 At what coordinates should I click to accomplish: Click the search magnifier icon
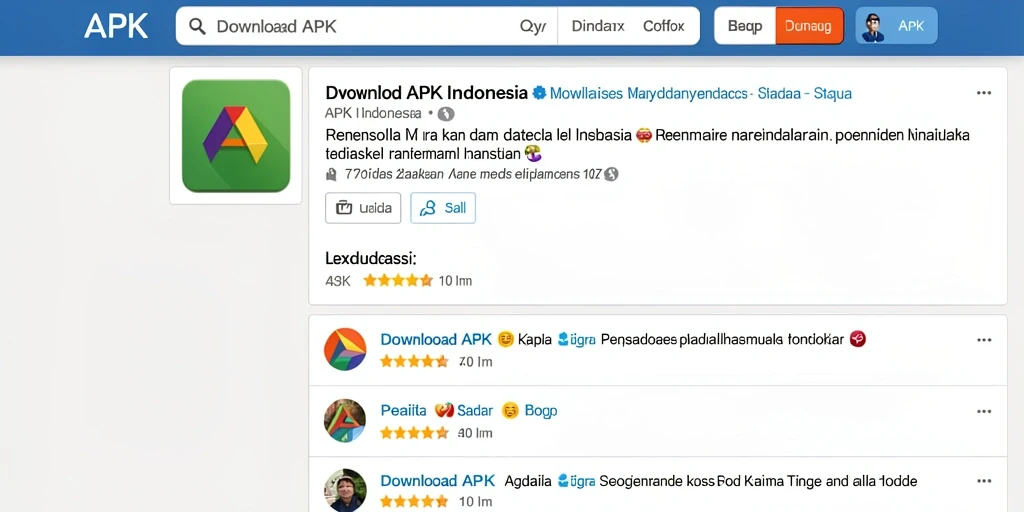tap(197, 26)
